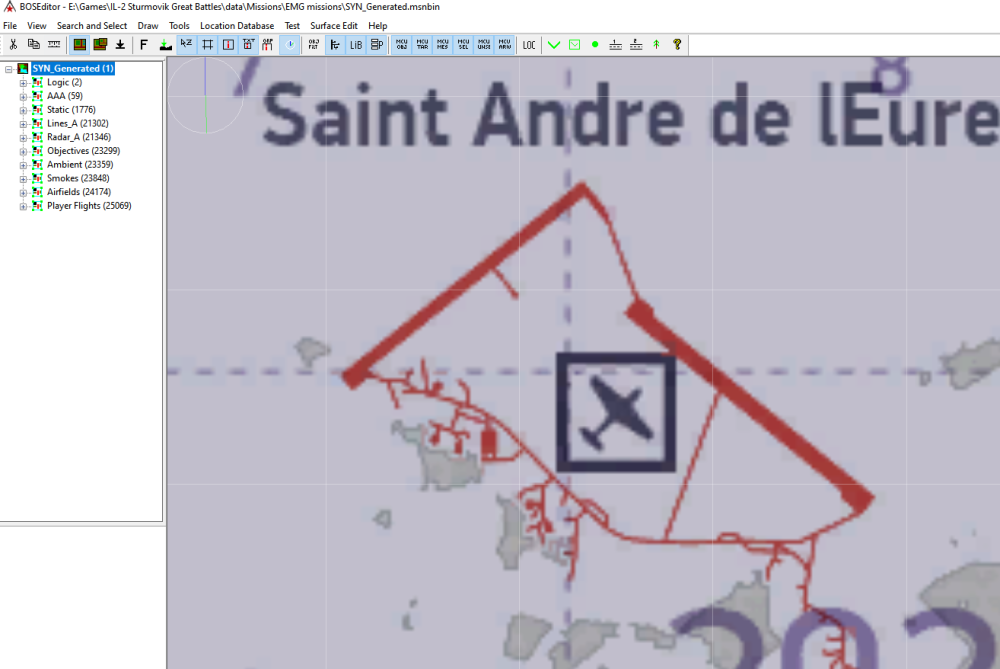1000x669 pixels.
Task: Open the Search and Select menu
Action: 92,26
